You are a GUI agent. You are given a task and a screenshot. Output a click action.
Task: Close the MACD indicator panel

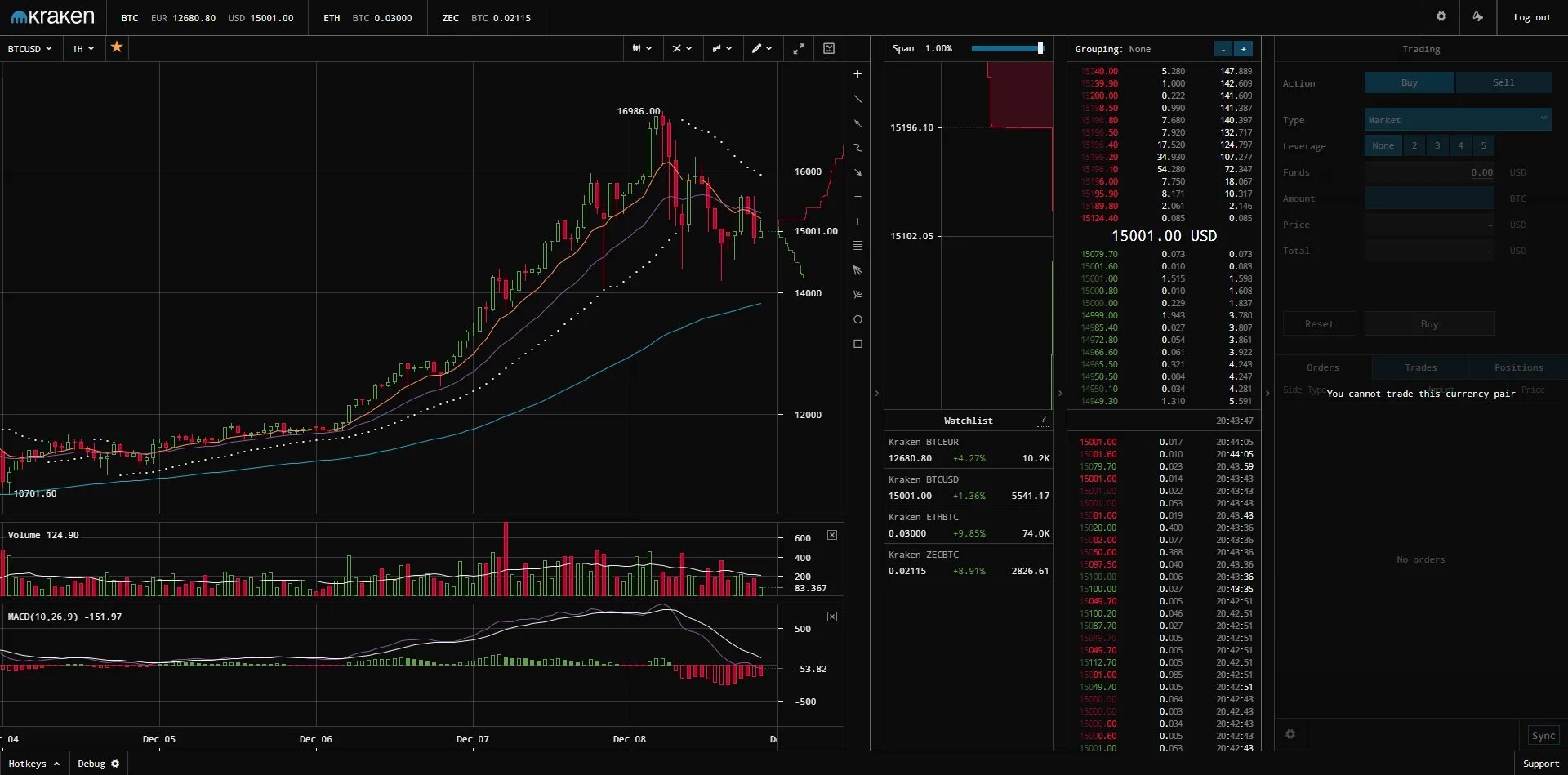coord(832,617)
